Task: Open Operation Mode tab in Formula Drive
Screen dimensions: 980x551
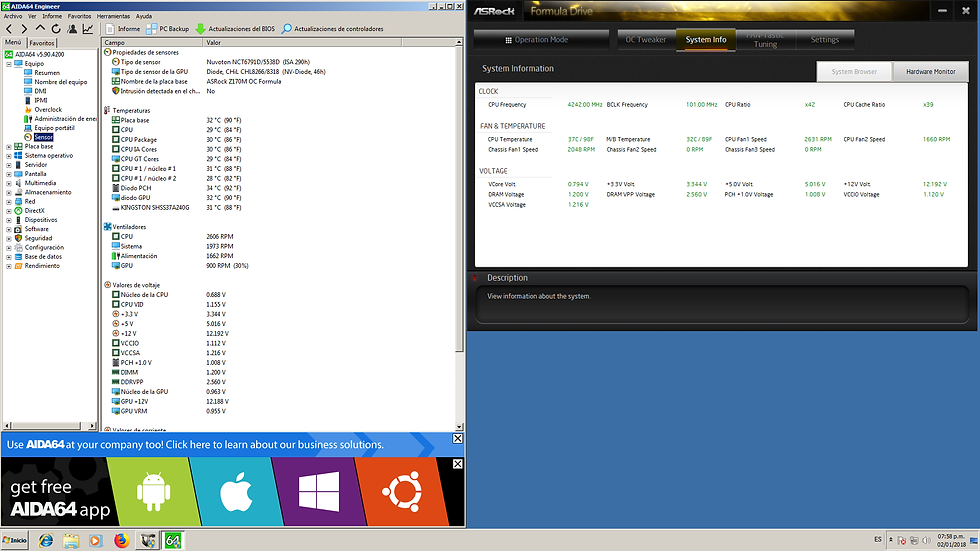Action: (x=541, y=39)
